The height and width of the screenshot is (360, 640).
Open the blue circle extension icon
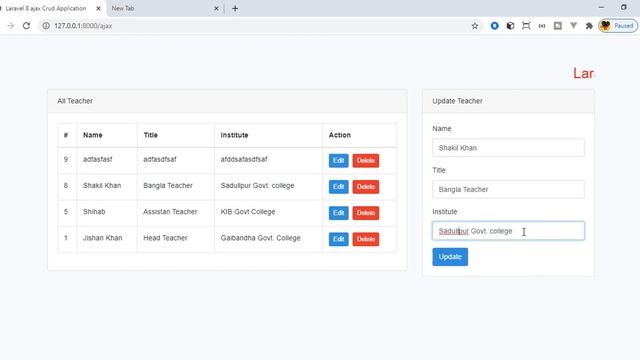point(494,26)
